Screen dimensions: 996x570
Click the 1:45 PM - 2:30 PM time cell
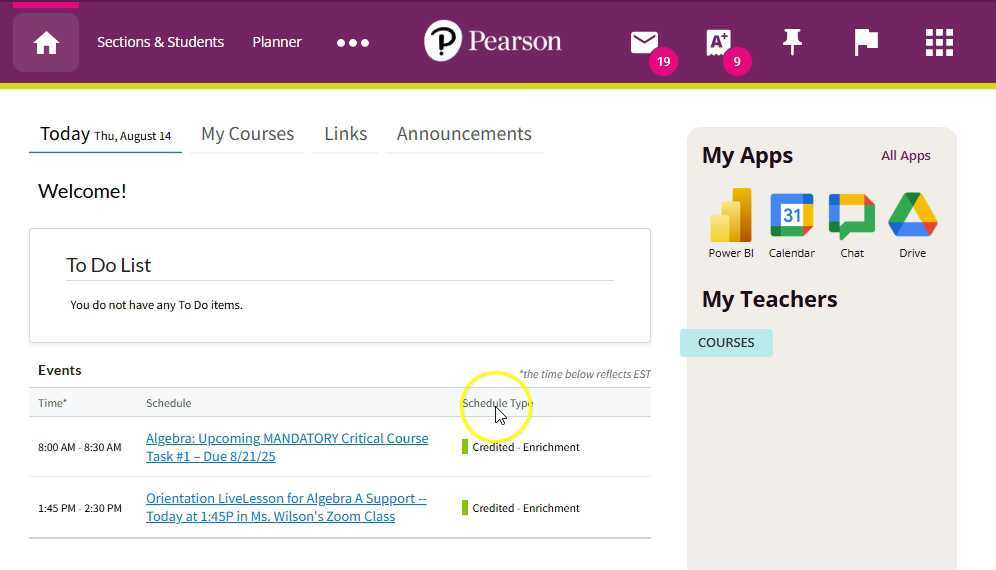coord(79,508)
